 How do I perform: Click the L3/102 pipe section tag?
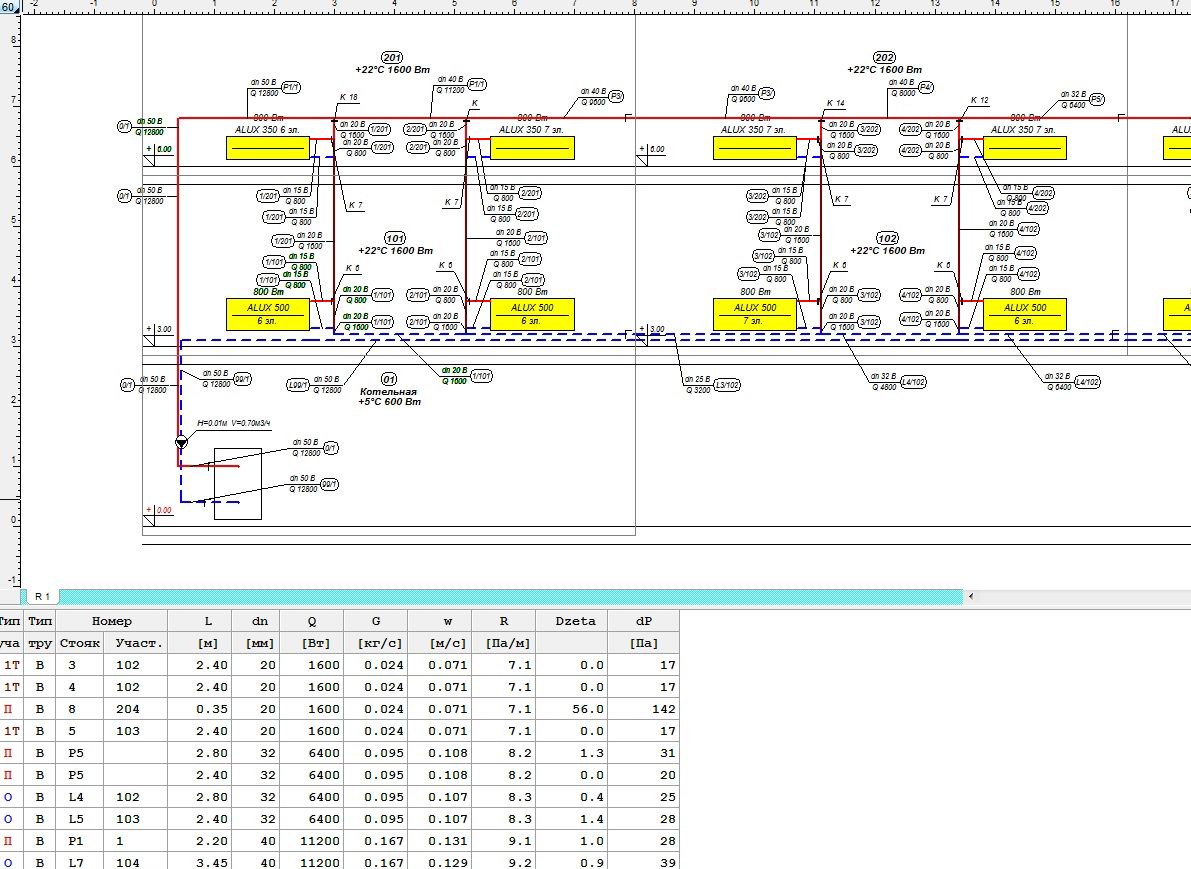coord(727,384)
